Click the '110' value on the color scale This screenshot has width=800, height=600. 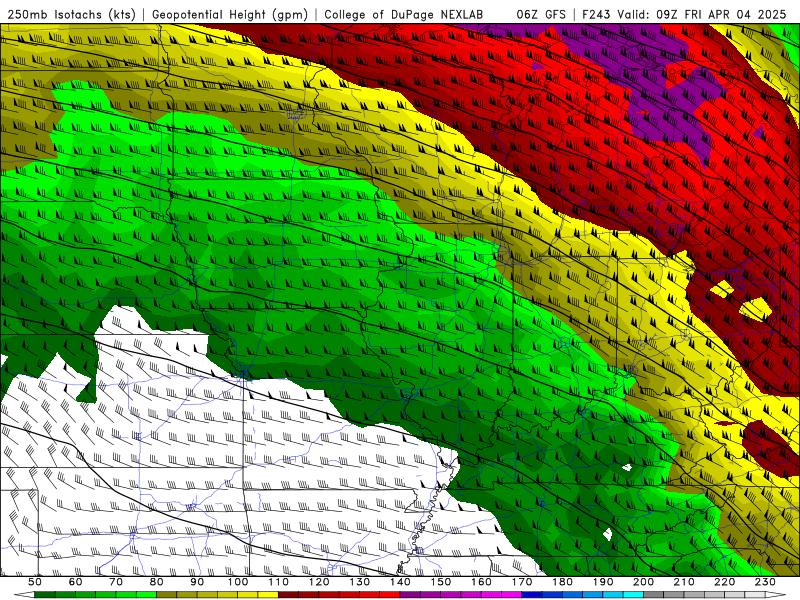point(278,582)
